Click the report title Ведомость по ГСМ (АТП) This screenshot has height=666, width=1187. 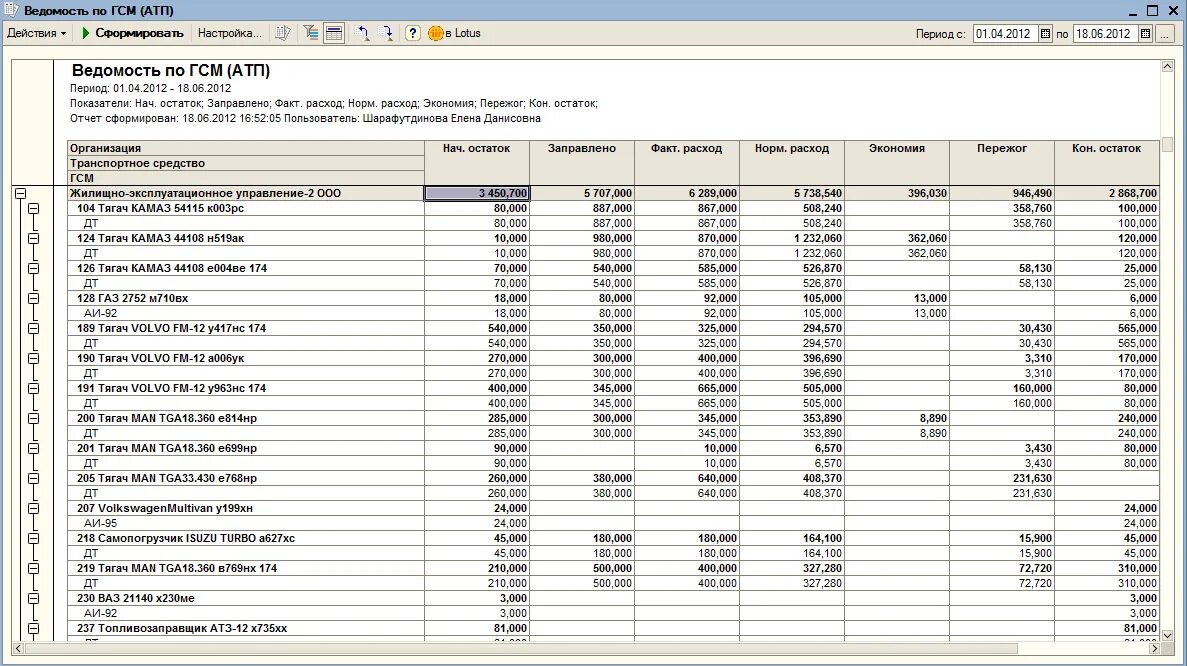tap(171, 70)
